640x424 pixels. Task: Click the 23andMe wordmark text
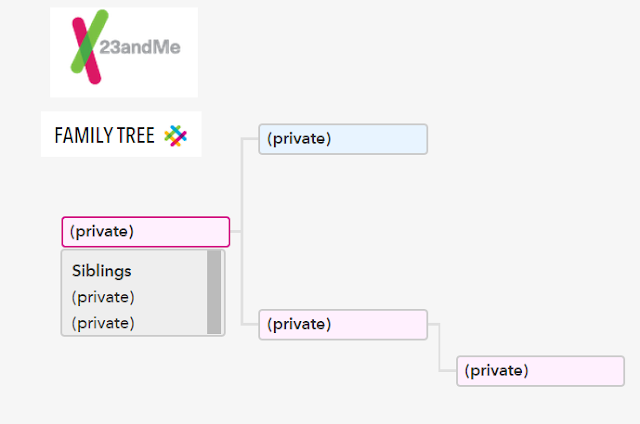point(140,47)
